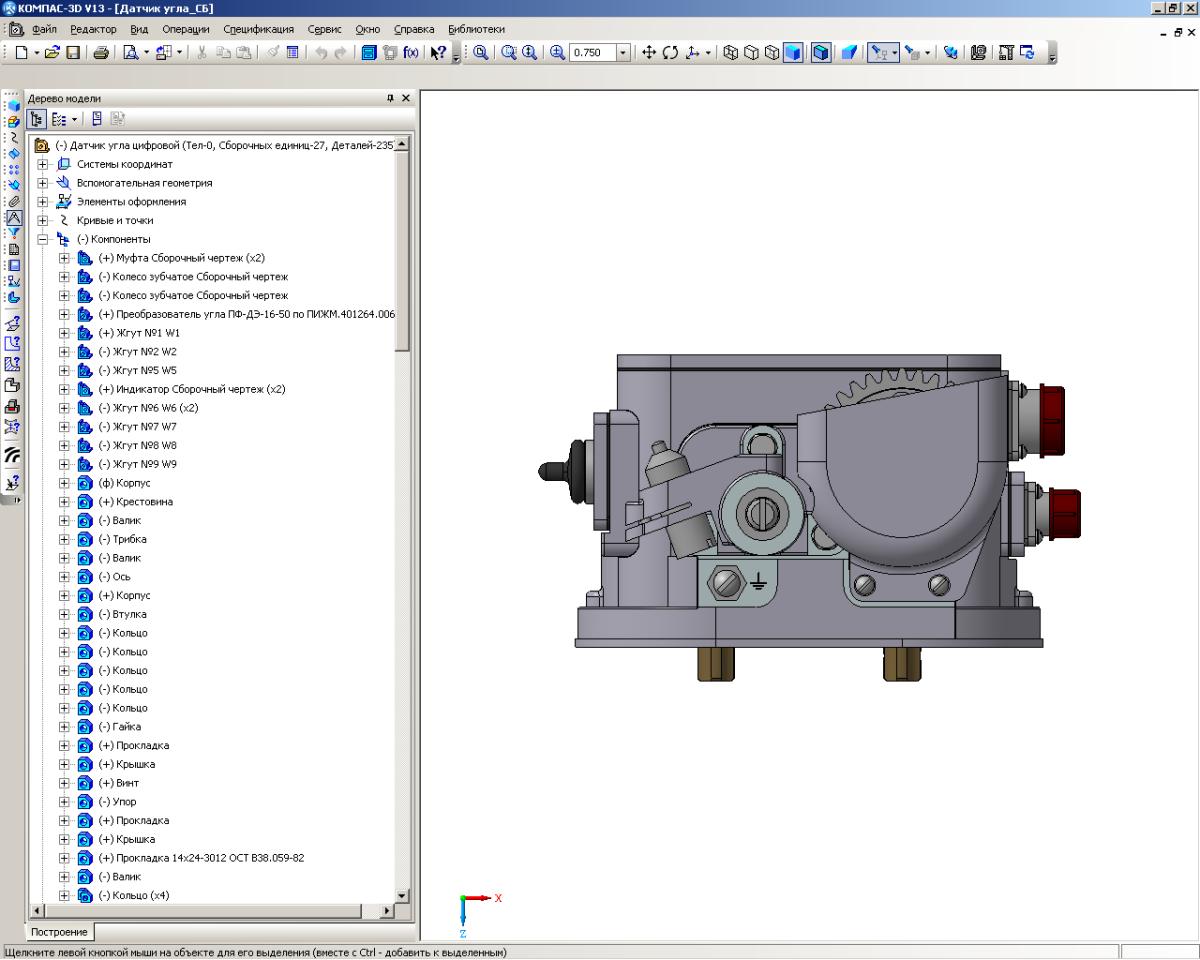1200x960 pixels.
Task: Toggle shaded-with-edges display mode
Action: click(820, 53)
